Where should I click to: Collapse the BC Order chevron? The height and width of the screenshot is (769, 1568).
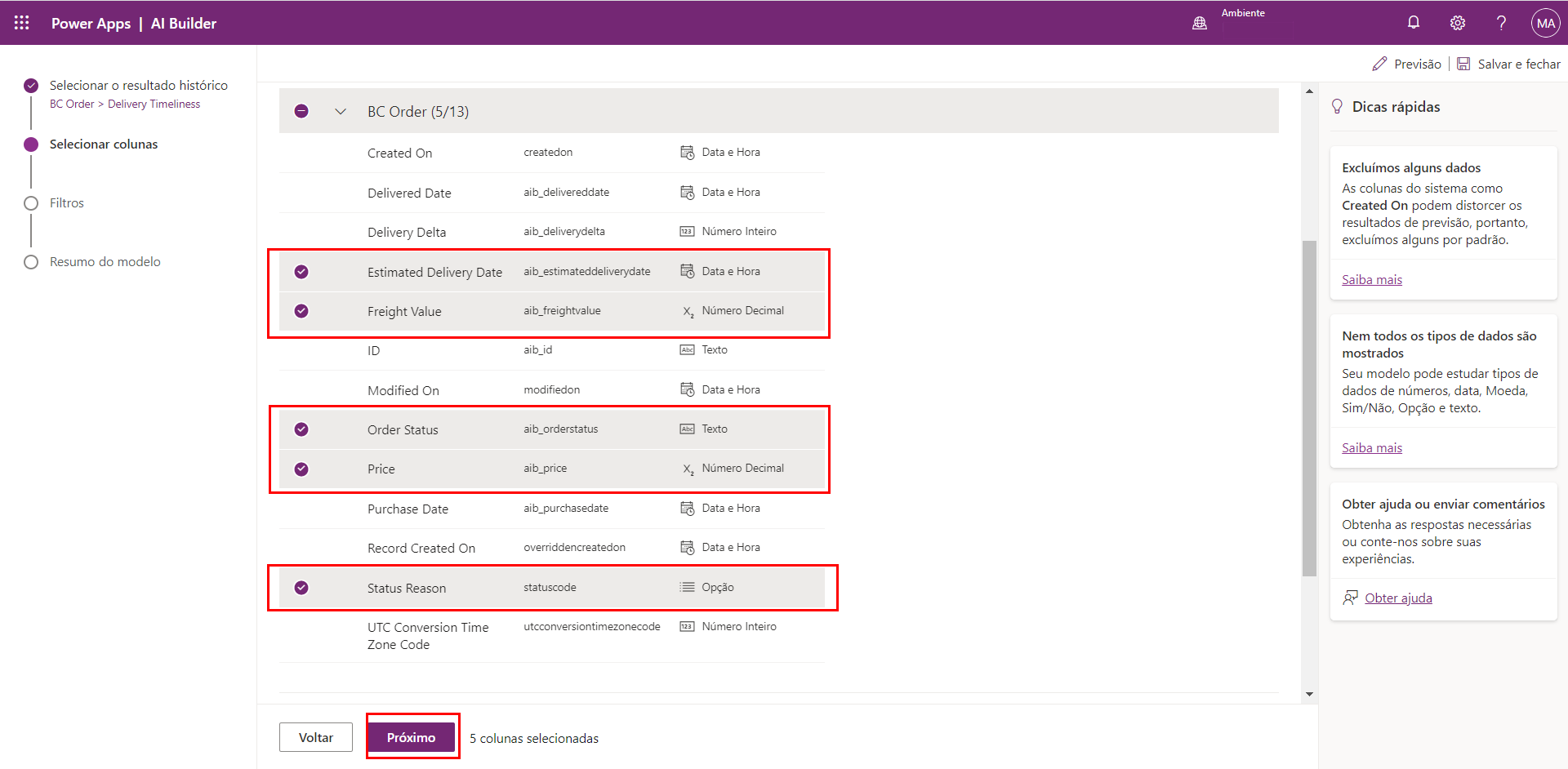pyautogui.click(x=341, y=111)
